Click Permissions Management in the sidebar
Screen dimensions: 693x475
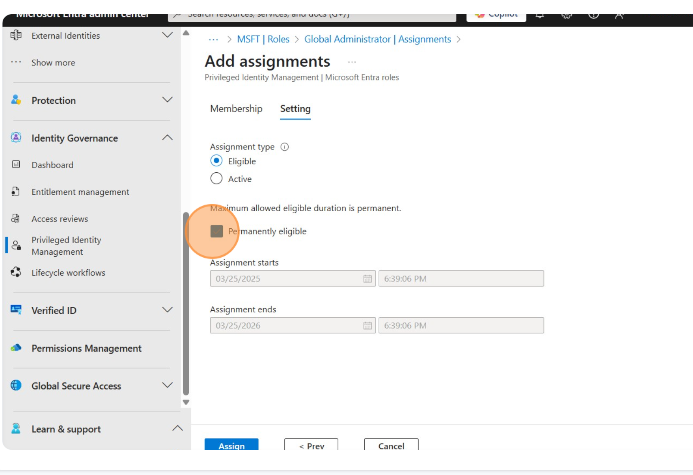(x=86, y=348)
